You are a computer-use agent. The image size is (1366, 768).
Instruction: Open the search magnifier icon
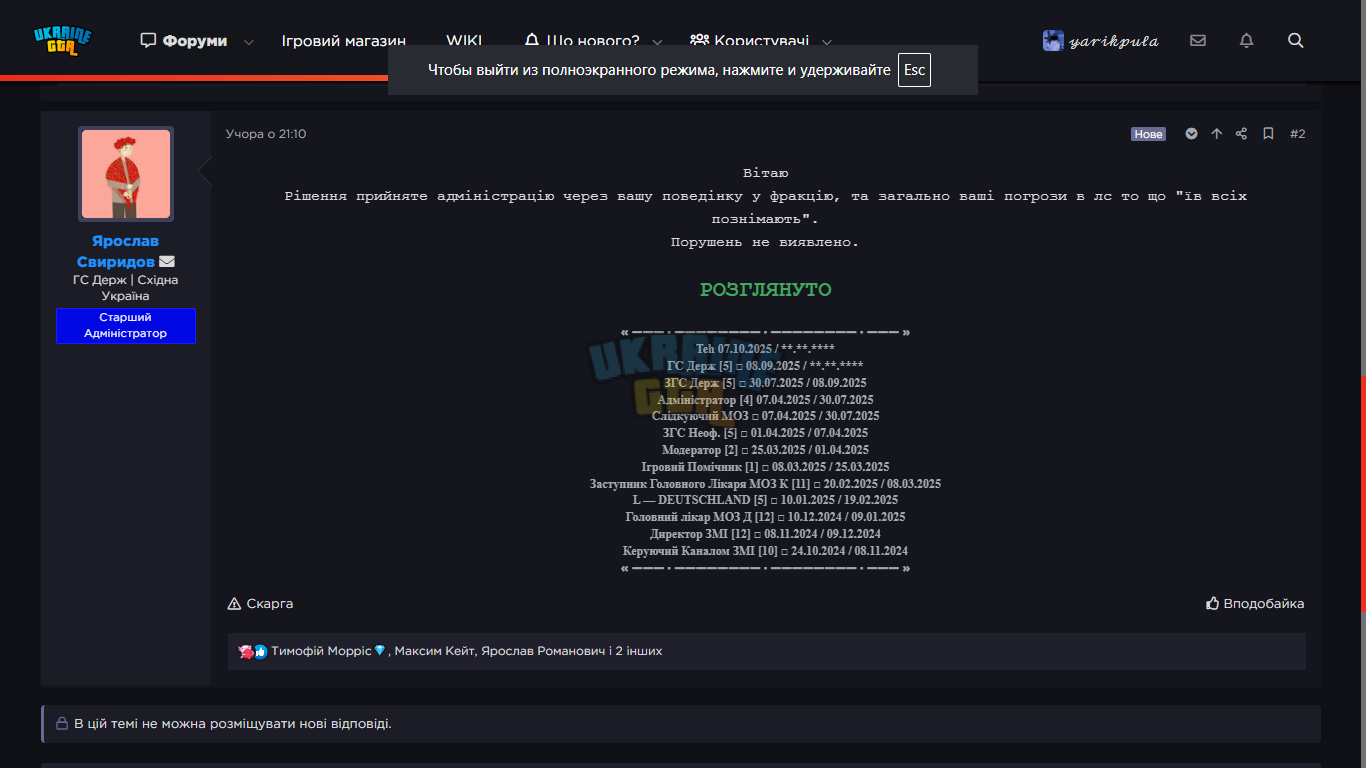(1295, 41)
